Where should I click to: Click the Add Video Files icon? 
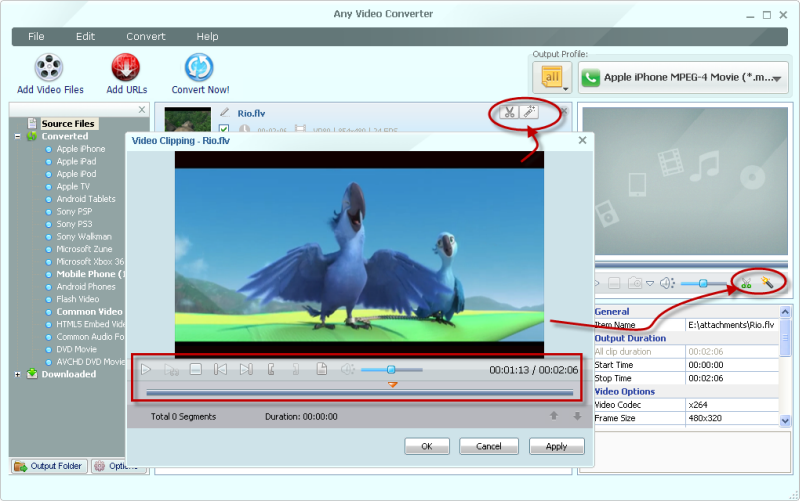click(x=49, y=67)
